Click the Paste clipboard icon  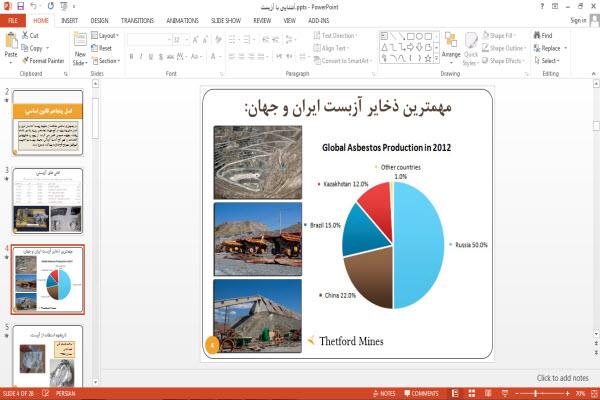coord(11,41)
